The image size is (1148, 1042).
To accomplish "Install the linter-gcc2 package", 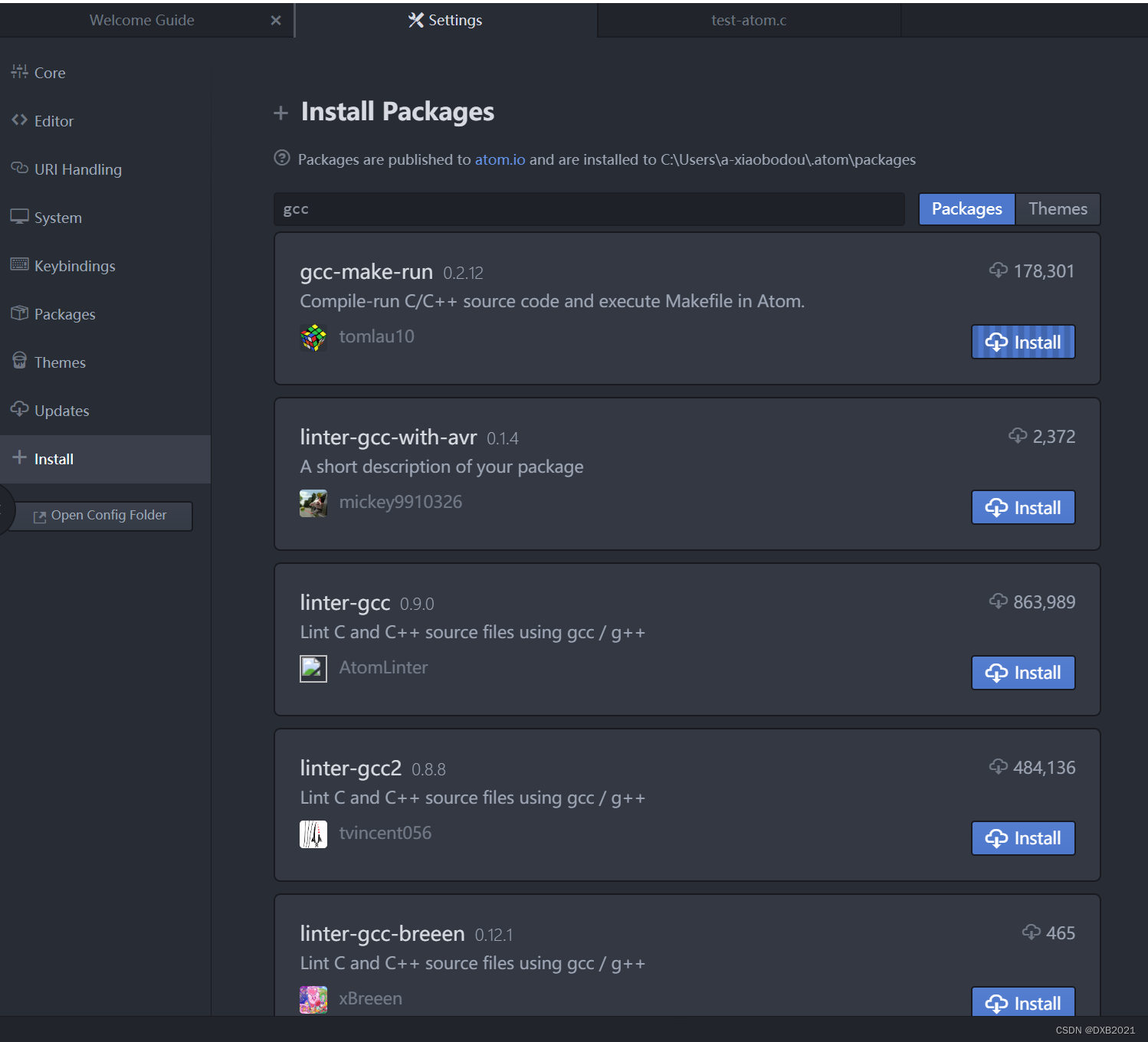I will click(1023, 838).
